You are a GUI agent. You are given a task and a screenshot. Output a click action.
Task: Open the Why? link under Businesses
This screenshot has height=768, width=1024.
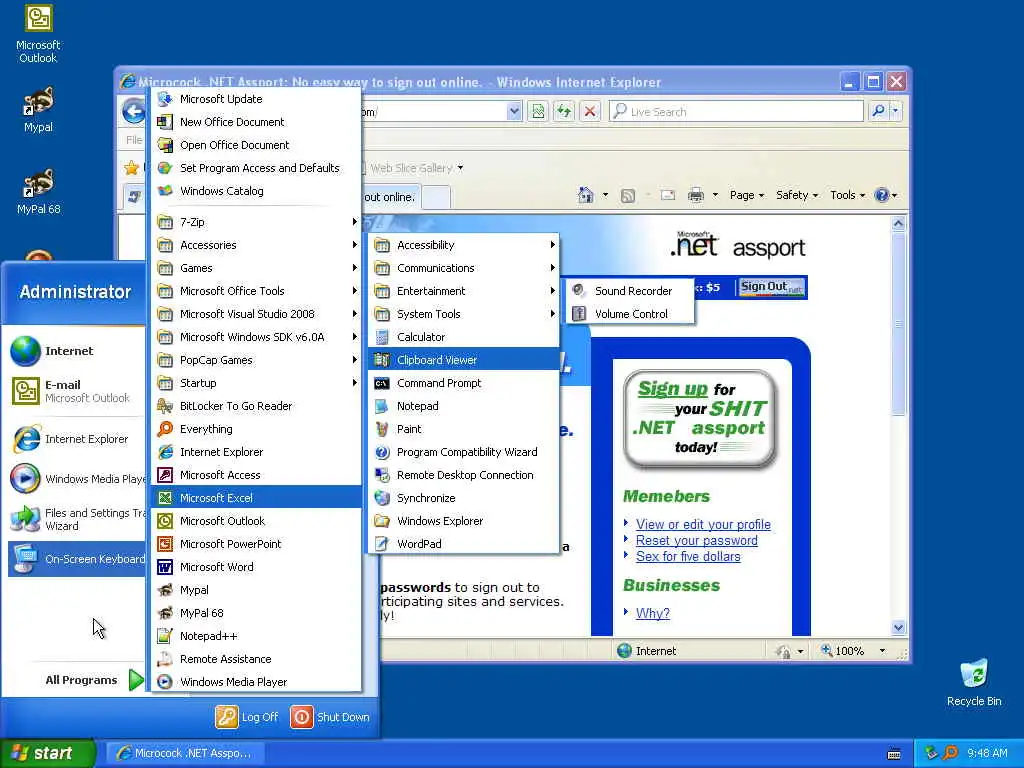point(652,613)
